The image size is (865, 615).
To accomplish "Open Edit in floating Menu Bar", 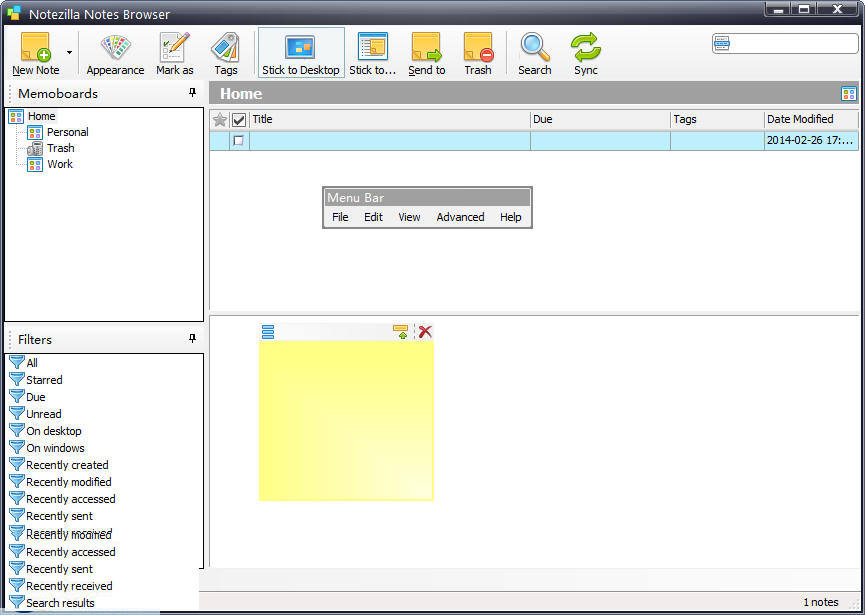I will 373,217.
